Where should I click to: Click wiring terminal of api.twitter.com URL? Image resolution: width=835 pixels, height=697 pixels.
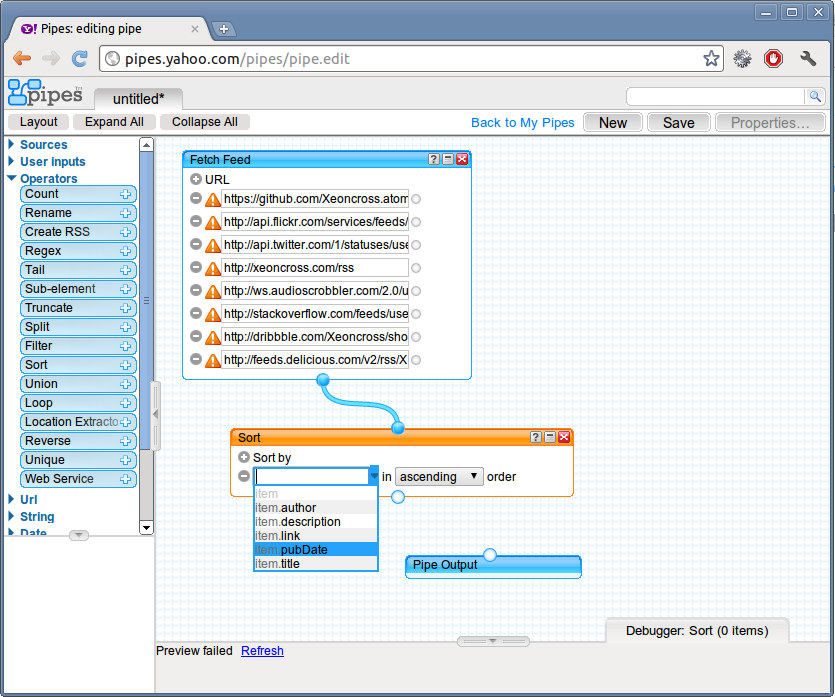416,245
